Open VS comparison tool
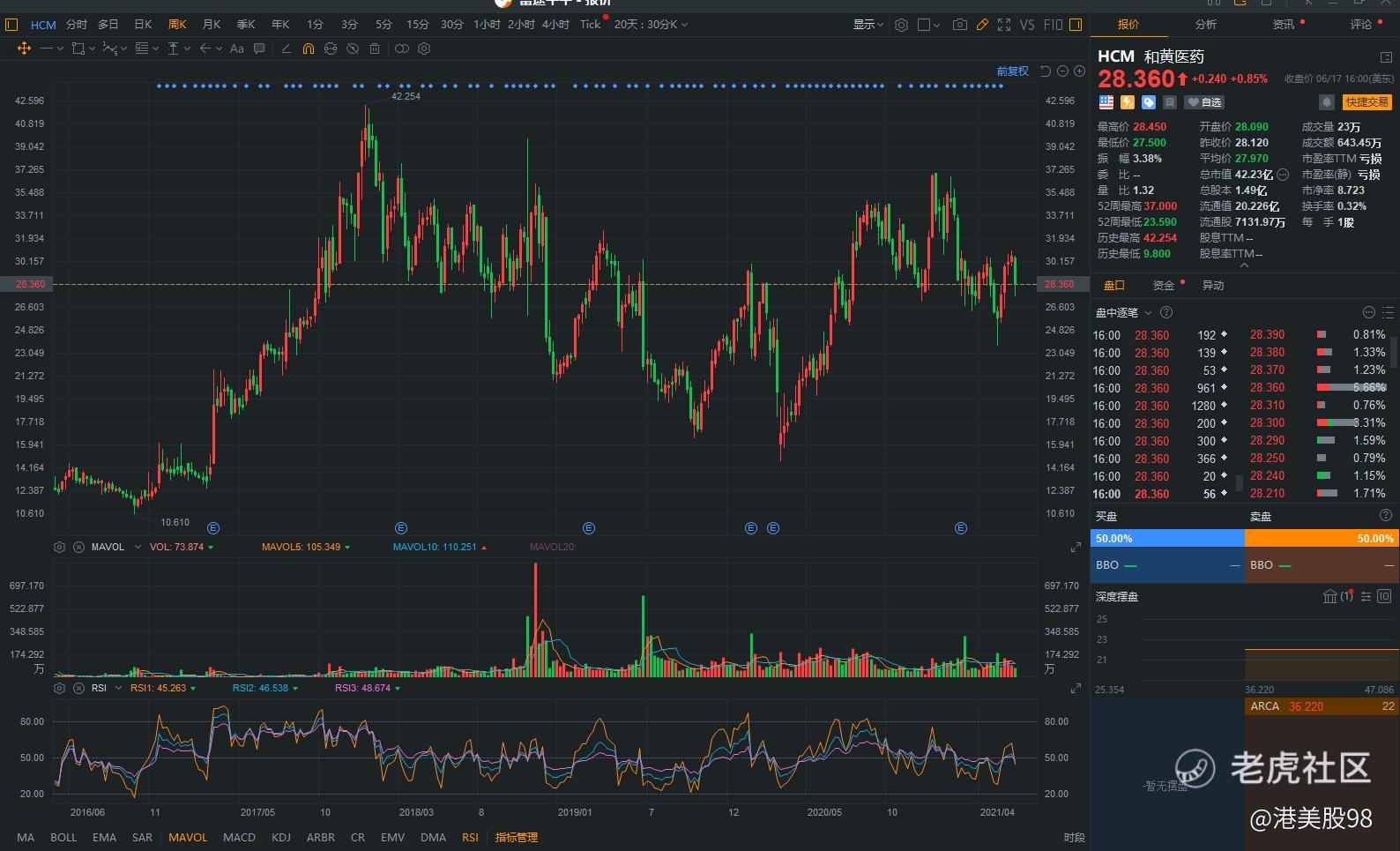 pos(1027,25)
